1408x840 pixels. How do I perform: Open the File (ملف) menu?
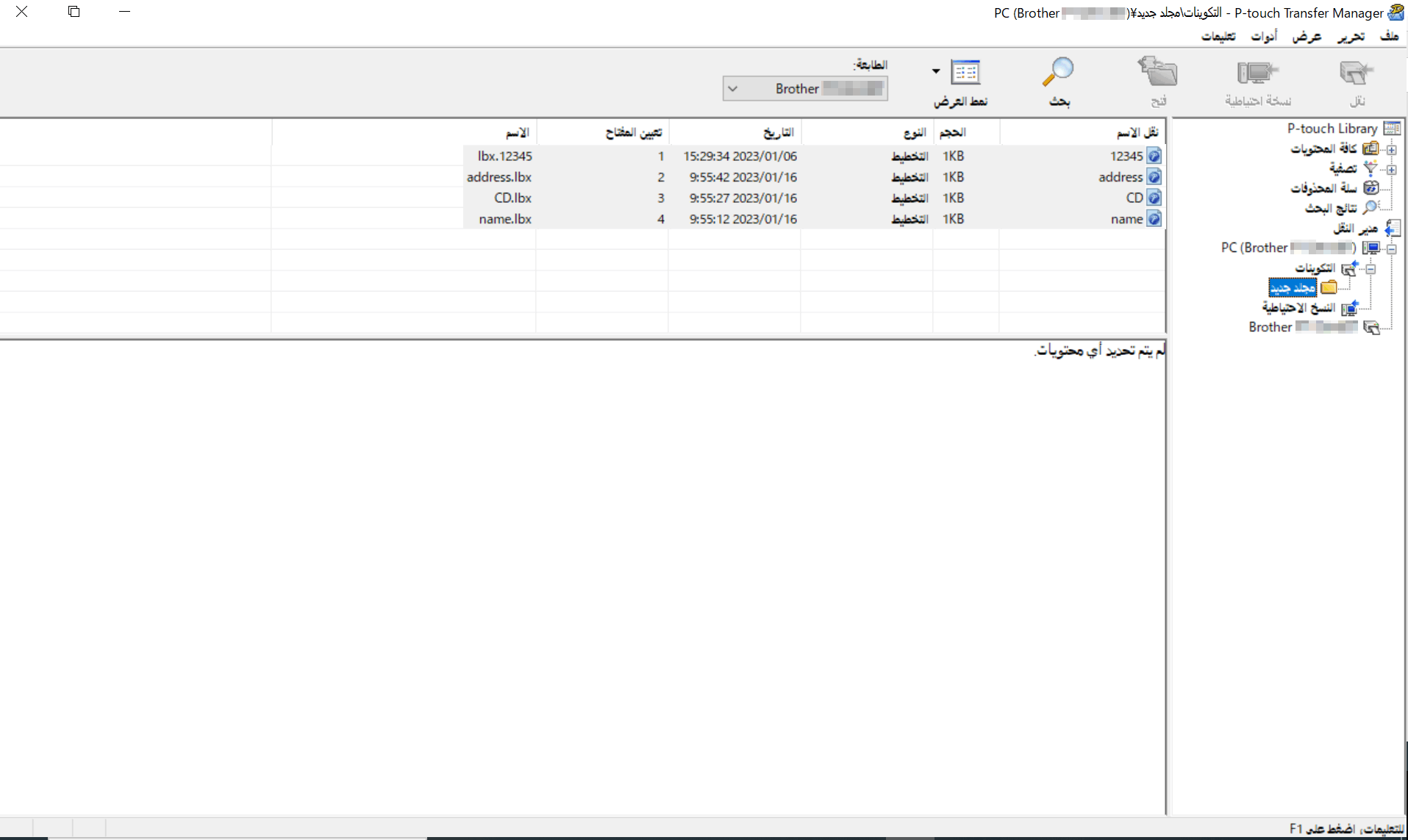pyautogui.click(x=1389, y=36)
